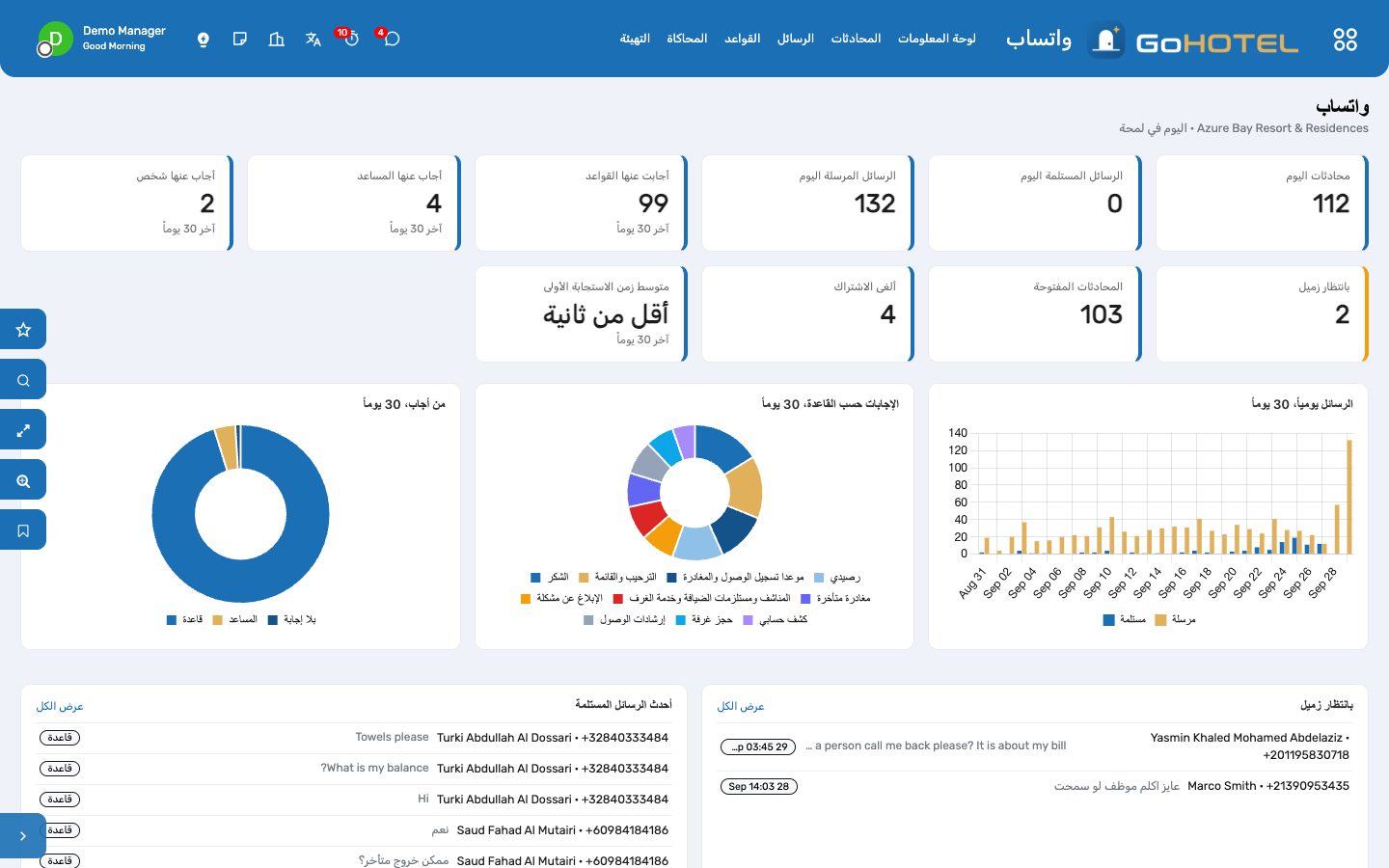Open the Marco Smith waiting conversation row
This screenshot has width=1389, height=868.
click(1034, 786)
